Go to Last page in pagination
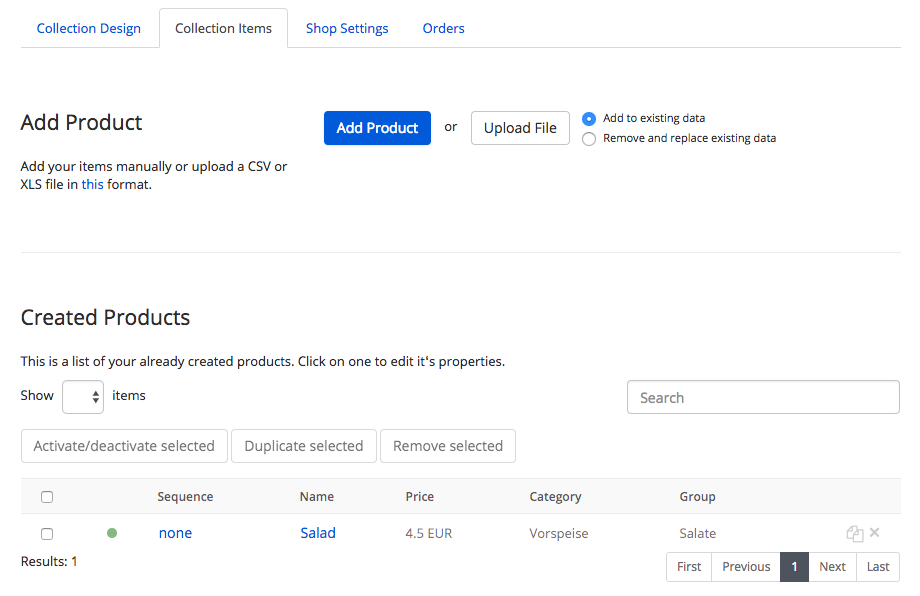 (x=878, y=567)
